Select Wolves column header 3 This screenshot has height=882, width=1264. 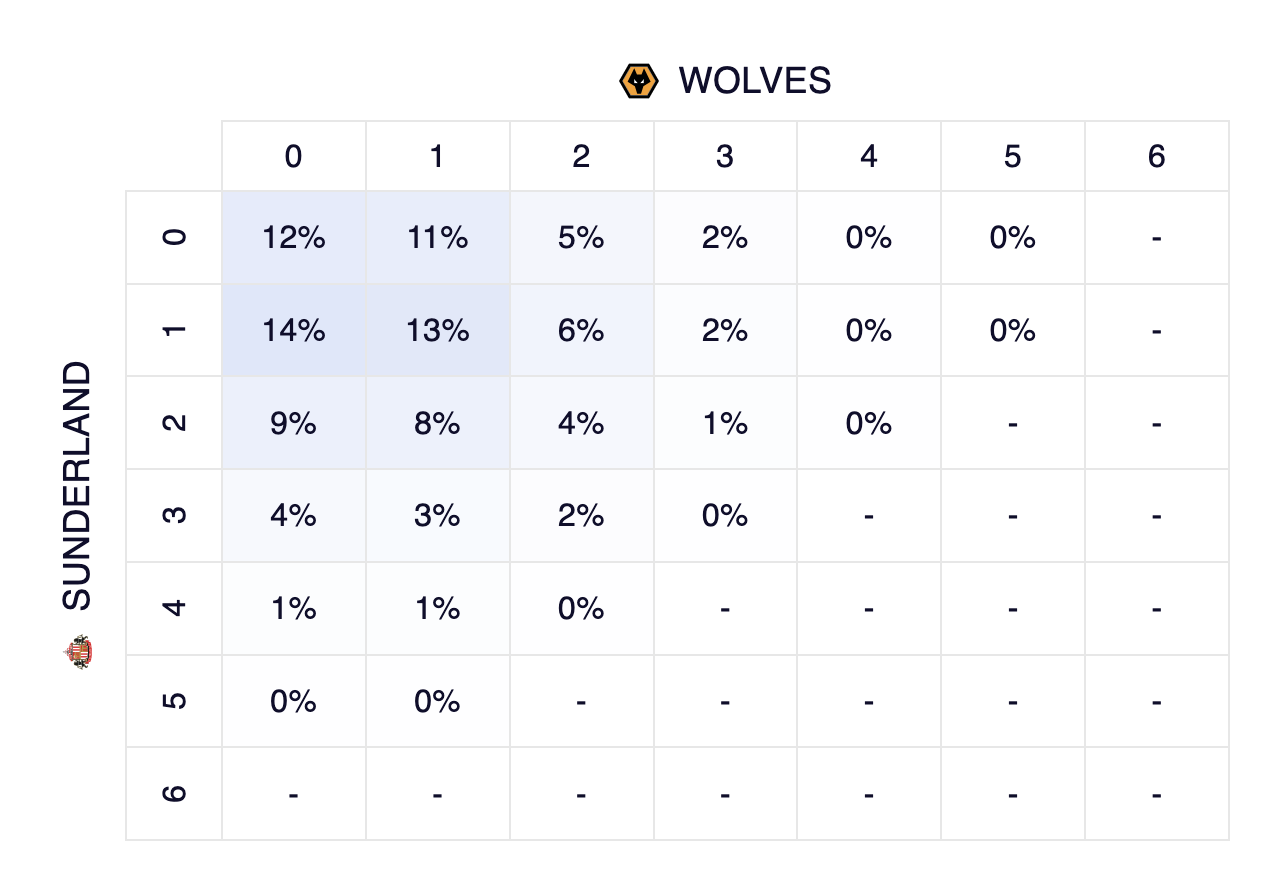725,157
